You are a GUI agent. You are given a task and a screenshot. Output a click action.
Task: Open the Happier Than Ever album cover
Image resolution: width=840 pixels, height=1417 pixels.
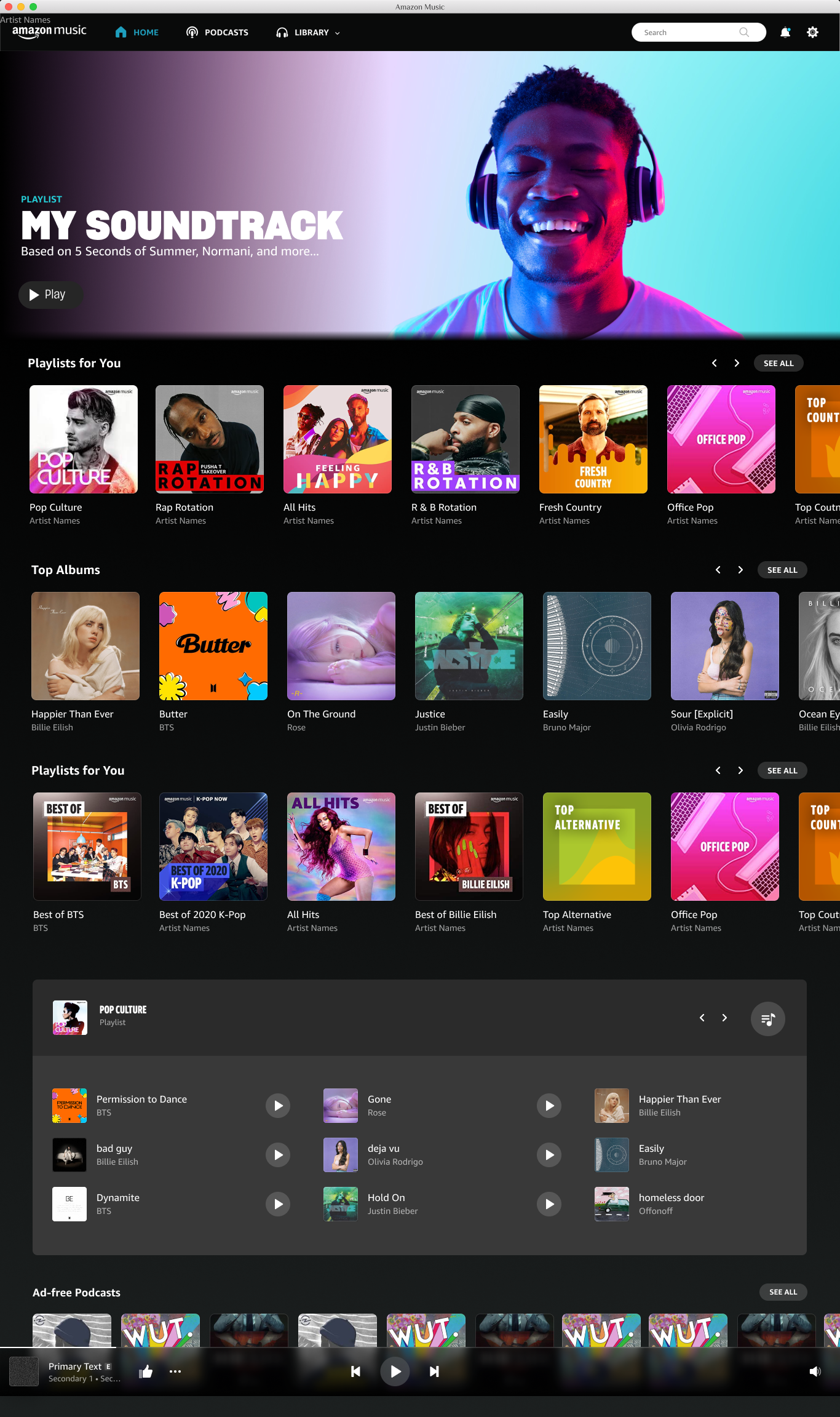click(x=85, y=646)
